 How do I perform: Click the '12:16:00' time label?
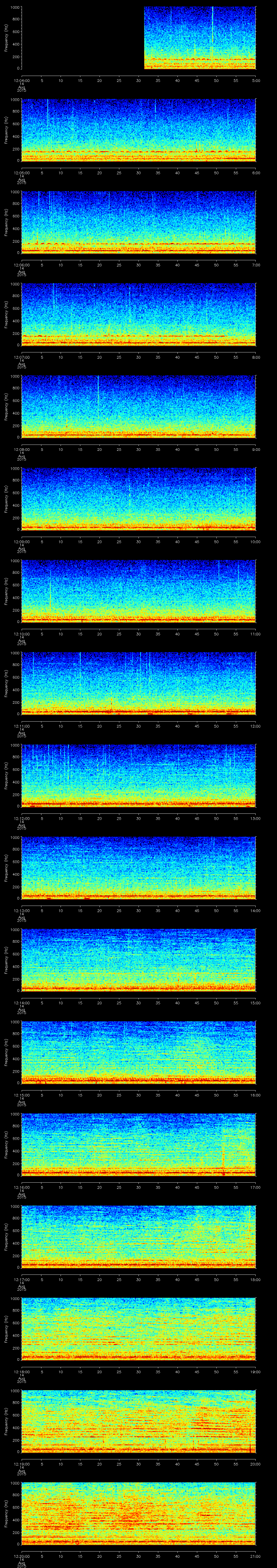[x=21, y=1187]
